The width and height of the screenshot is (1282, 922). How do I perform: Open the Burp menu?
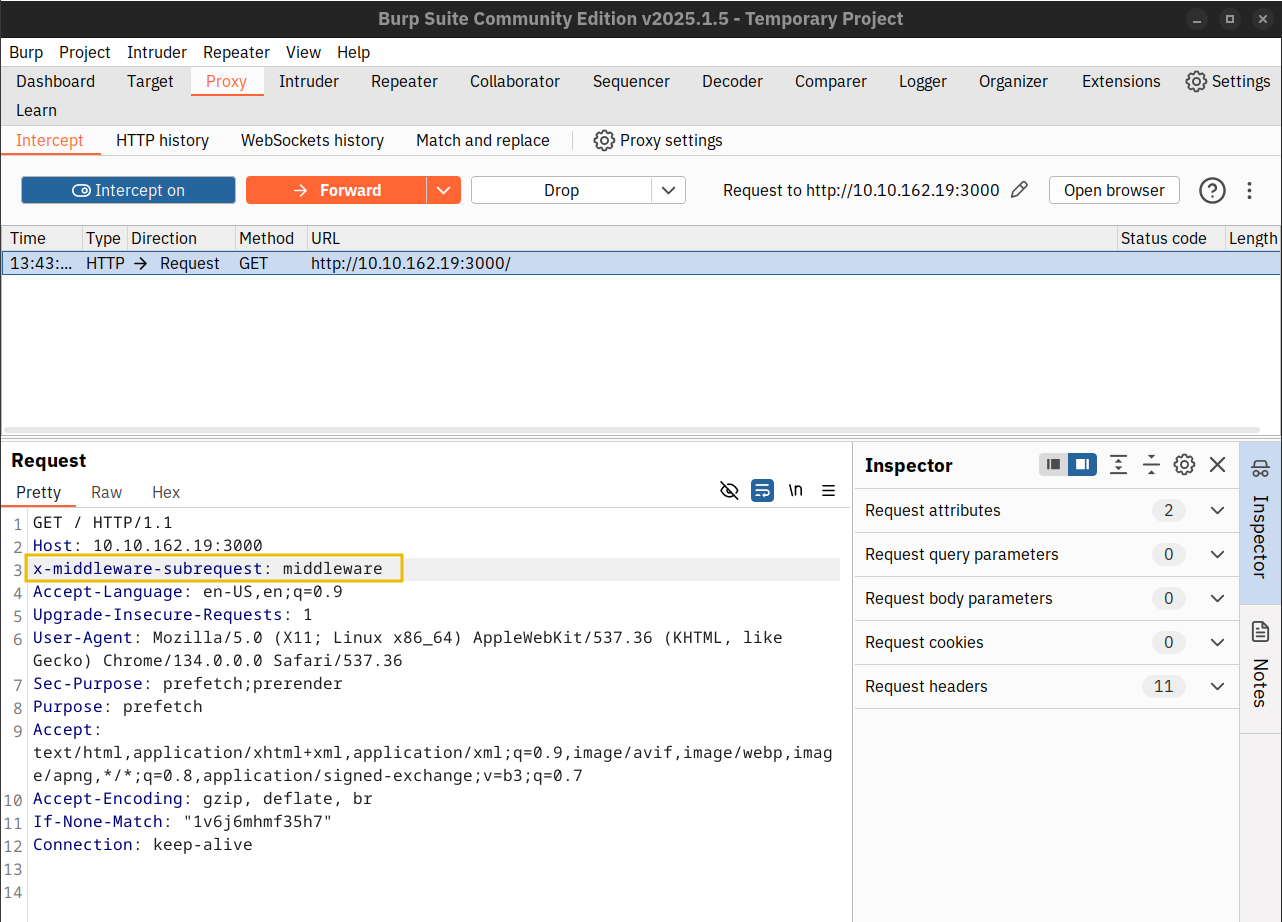point(26,52)
